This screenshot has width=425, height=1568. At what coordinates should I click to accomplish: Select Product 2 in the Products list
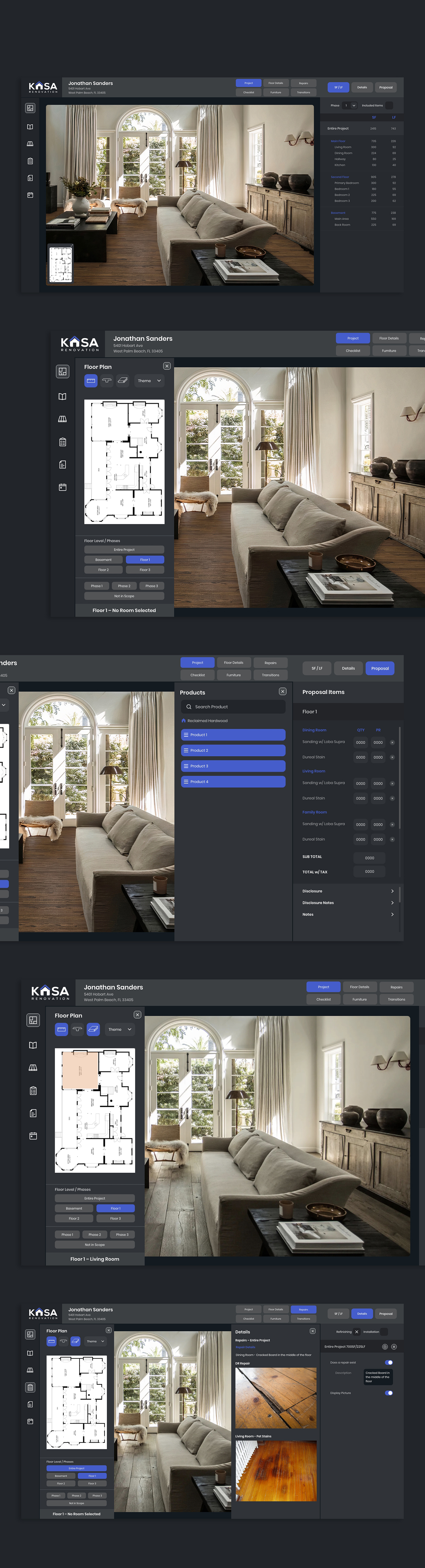tap(233, 751)
